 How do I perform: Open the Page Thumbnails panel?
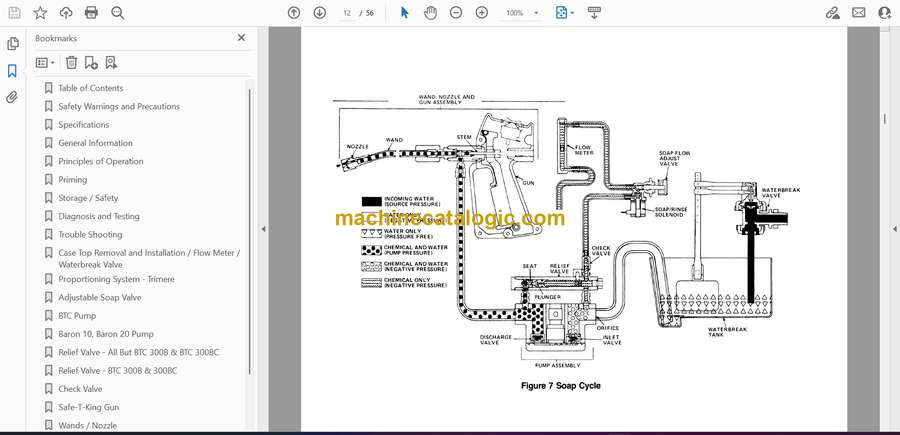click(13, 44)
